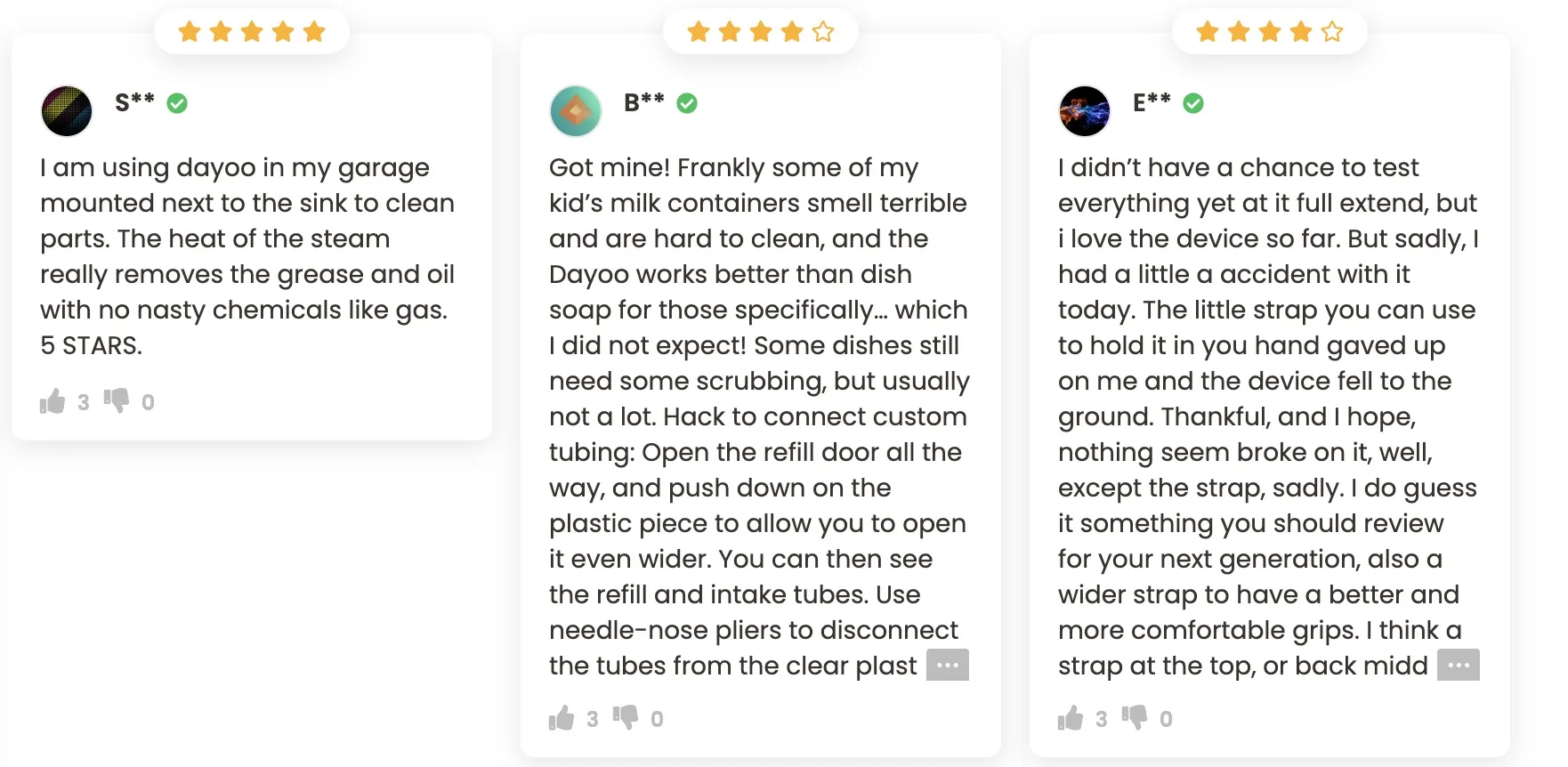
Task: Expand the truncated B** review text
Action: click(x=947, y=665)
